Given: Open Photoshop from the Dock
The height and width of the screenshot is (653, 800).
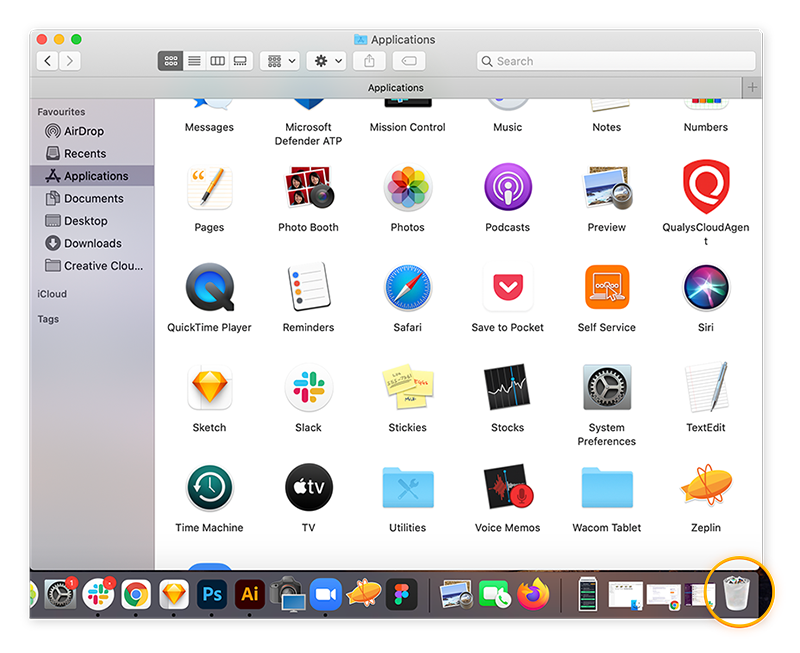Looking at the screenshot, I should (x=212, y=593).
